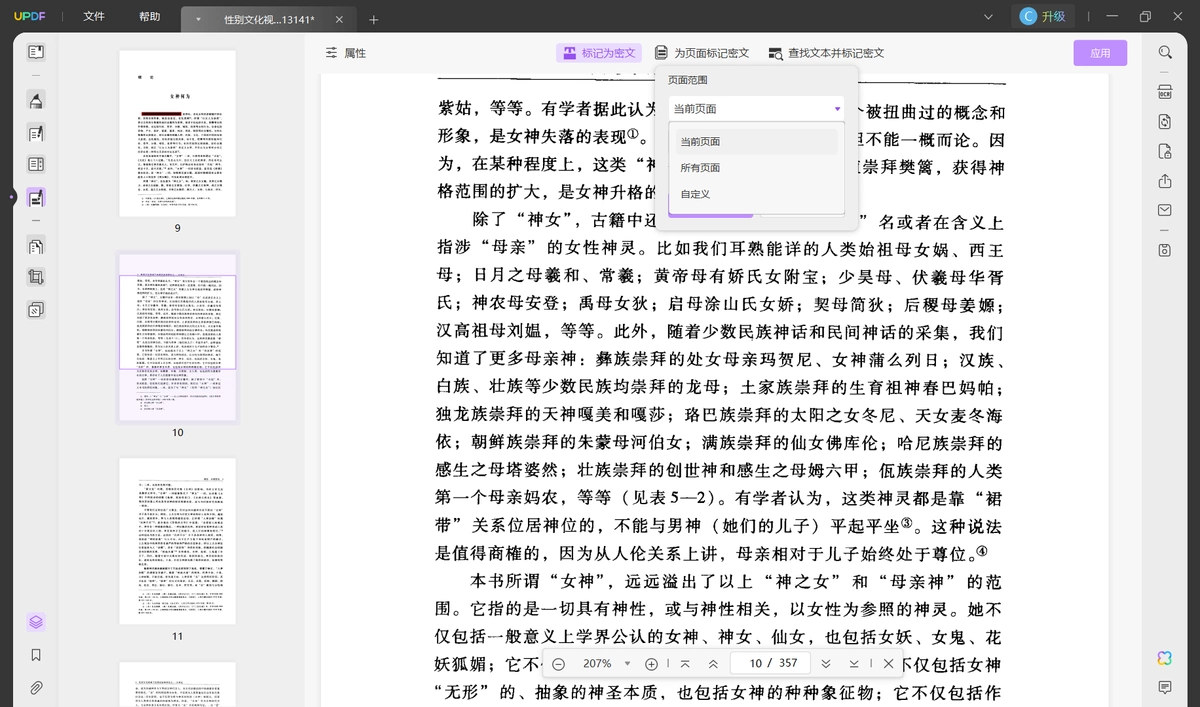Open the 帮助 menu
The width and height of the screenshot is (1200, 707).
149,17
